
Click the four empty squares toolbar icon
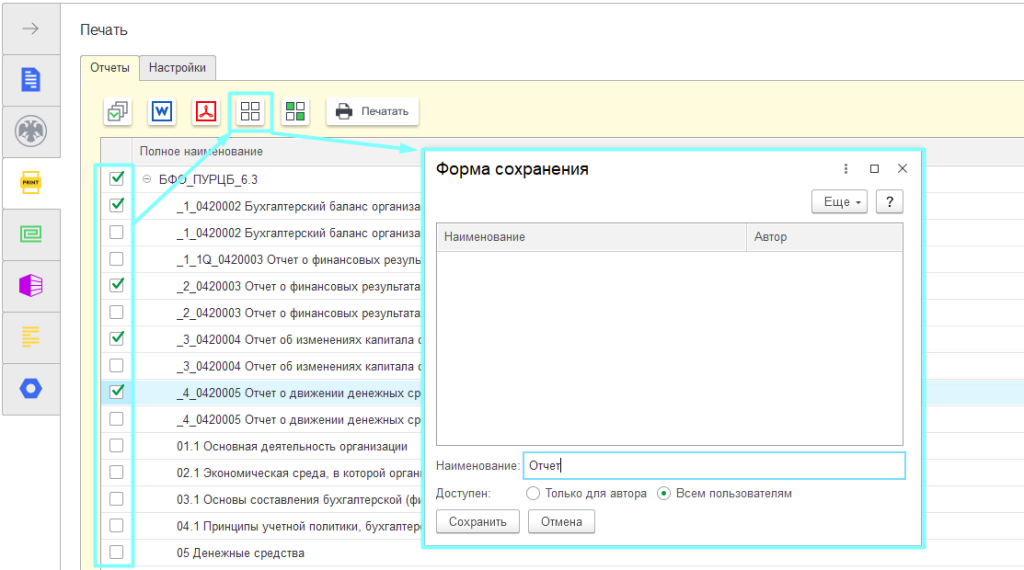pos(251,111)
